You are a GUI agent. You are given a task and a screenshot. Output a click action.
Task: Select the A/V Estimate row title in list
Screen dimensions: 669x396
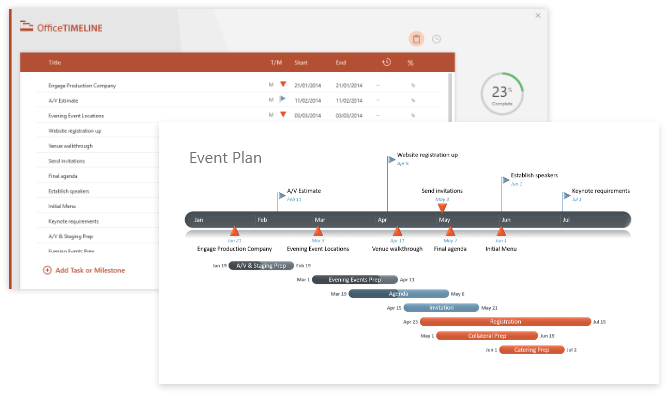[x=63, y=101]
